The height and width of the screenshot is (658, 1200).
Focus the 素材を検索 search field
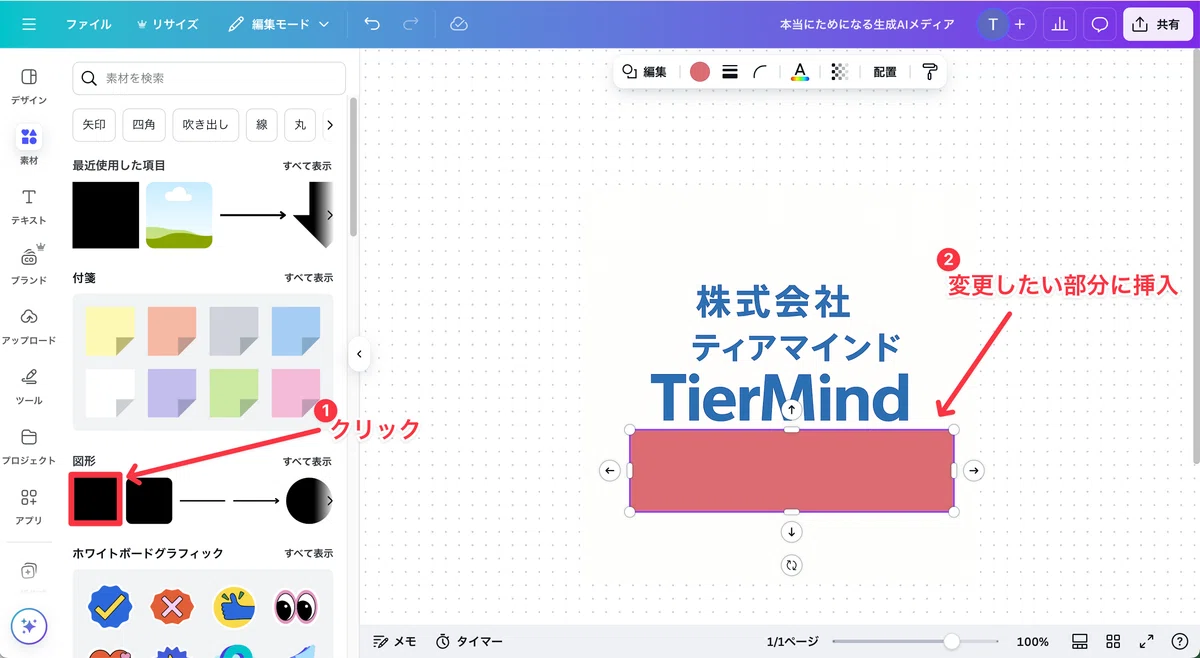pos(209,78)
